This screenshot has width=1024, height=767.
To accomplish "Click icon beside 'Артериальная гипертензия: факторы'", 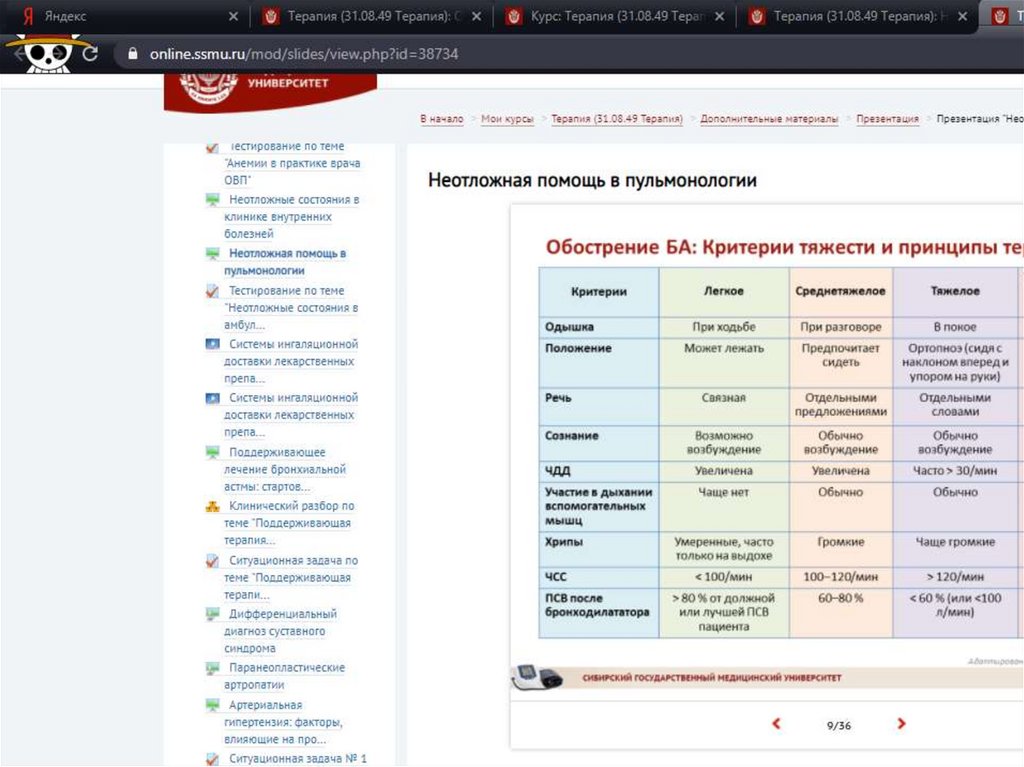I will coord(212,706).
